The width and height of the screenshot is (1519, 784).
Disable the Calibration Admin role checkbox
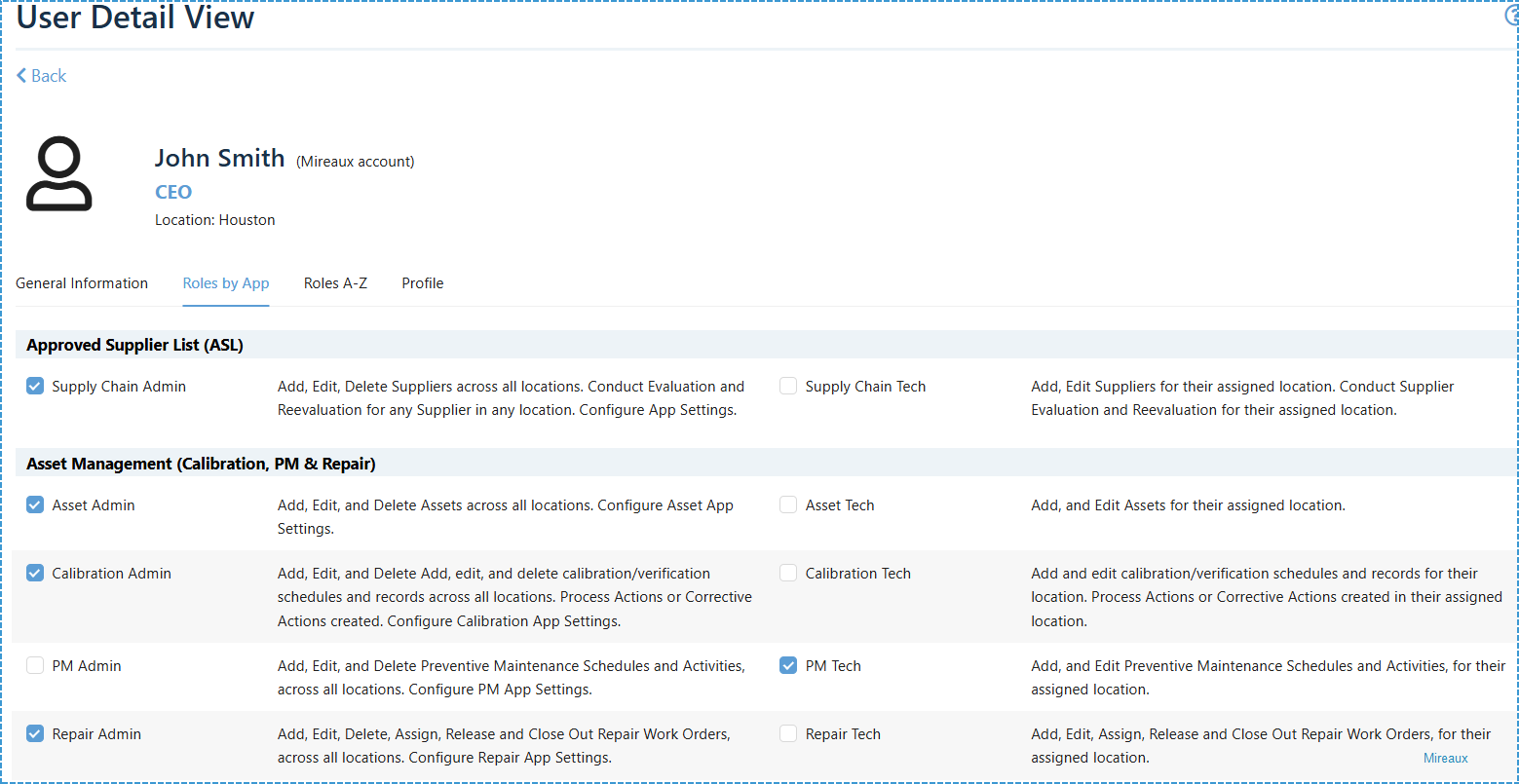(x=35, y=574)
